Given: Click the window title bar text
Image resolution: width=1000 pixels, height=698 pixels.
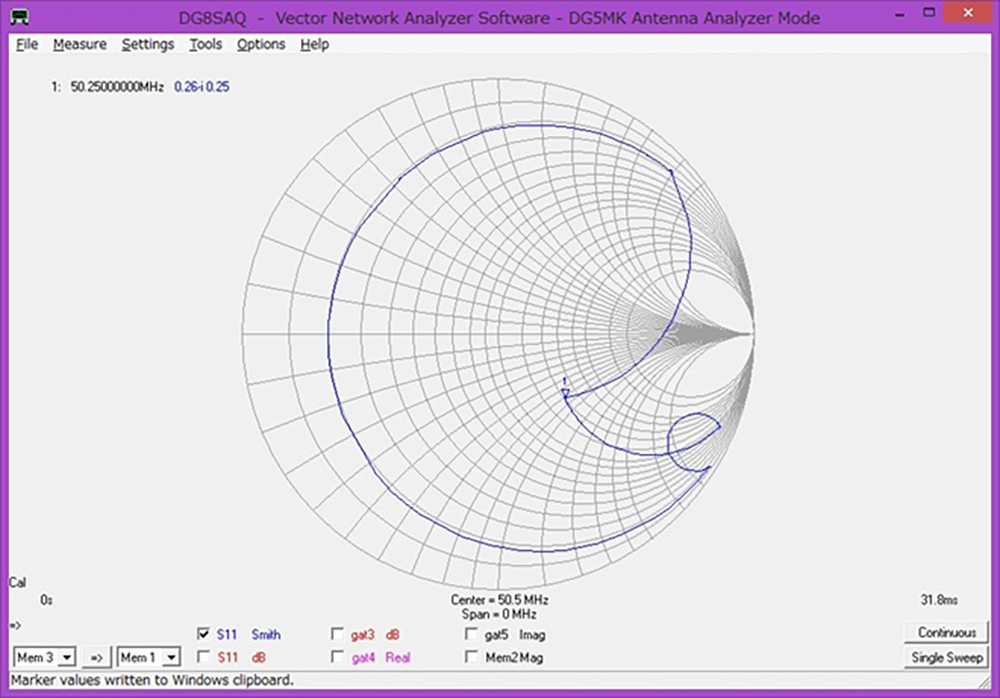Looking at the screenshot, I should click(499, 17).
